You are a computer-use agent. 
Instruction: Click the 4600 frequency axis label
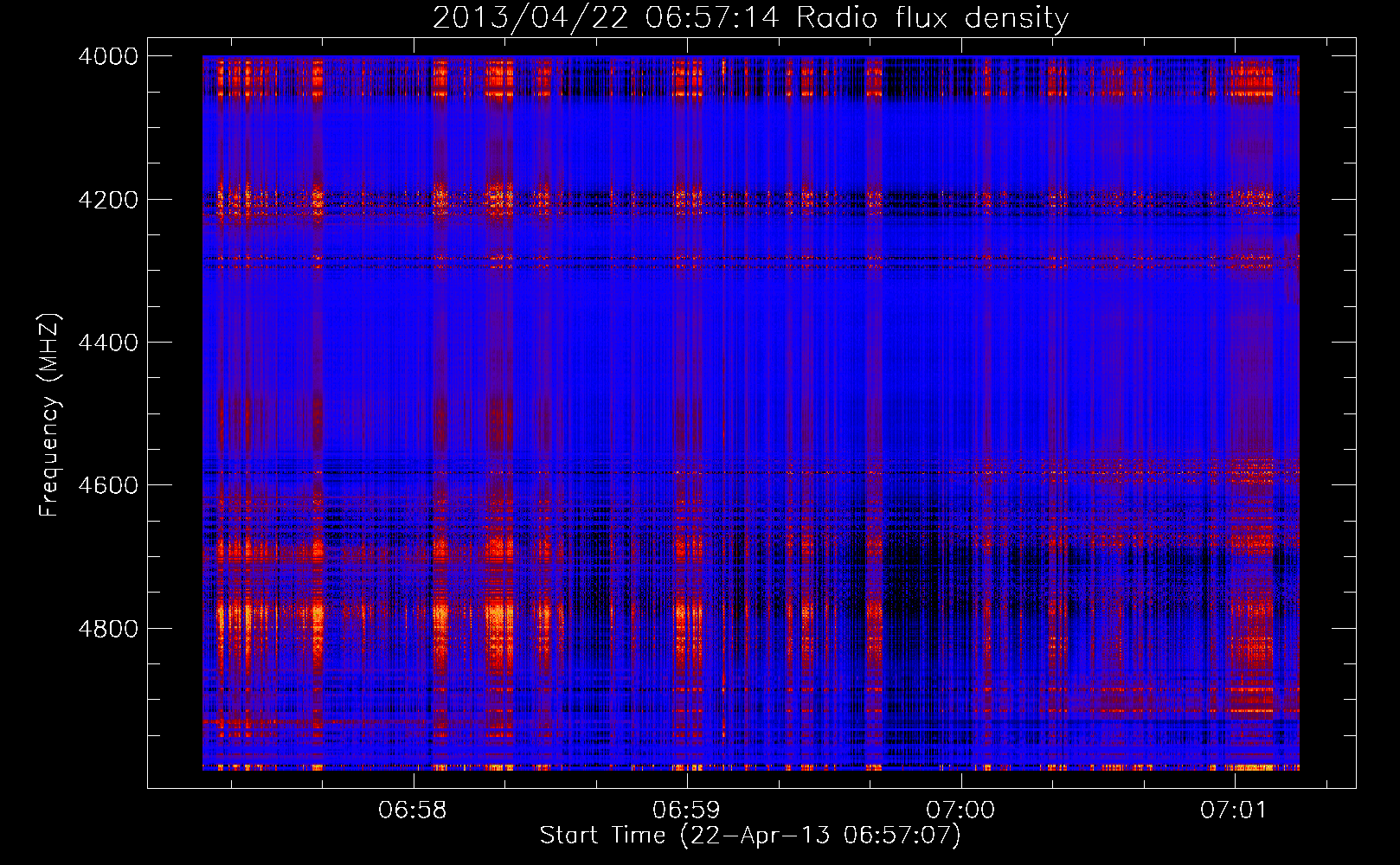pos(108,485)
